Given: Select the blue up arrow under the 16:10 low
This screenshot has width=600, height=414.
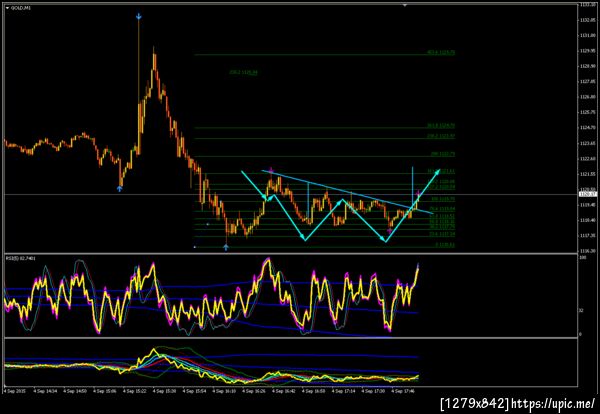Looking at the screenshot, I should [226, 248].
